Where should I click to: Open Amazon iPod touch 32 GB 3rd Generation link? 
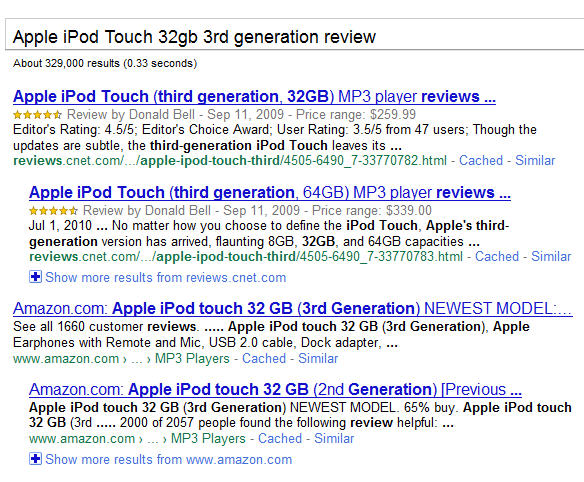click(x=292, y=308)
